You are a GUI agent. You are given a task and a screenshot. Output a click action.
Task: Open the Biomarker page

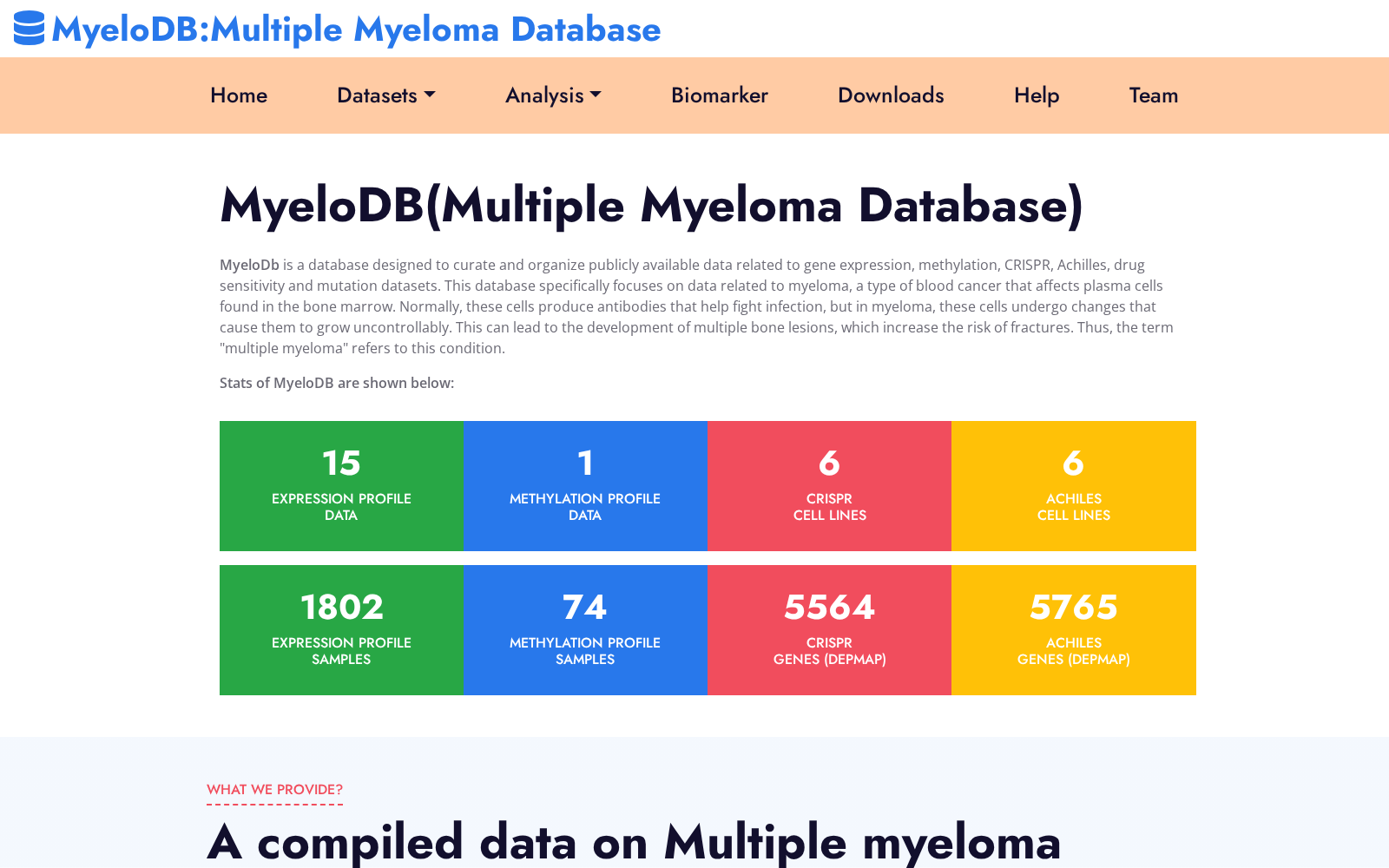point(720,95)
